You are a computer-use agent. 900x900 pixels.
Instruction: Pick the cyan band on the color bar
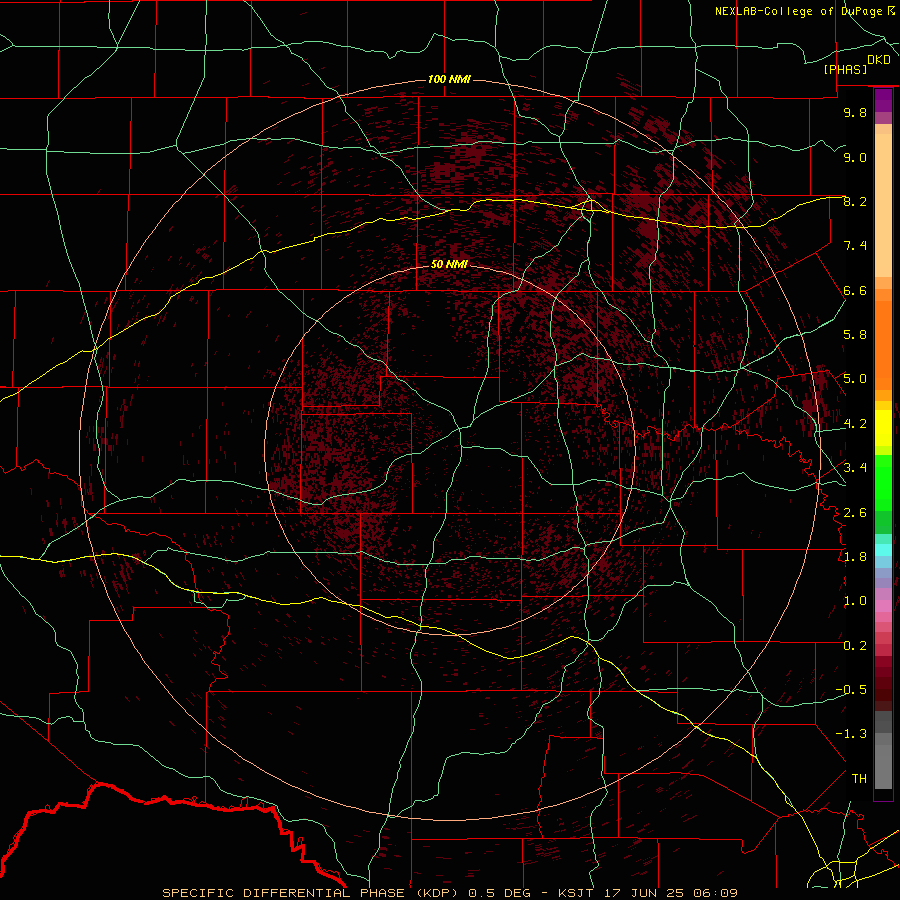883,550
